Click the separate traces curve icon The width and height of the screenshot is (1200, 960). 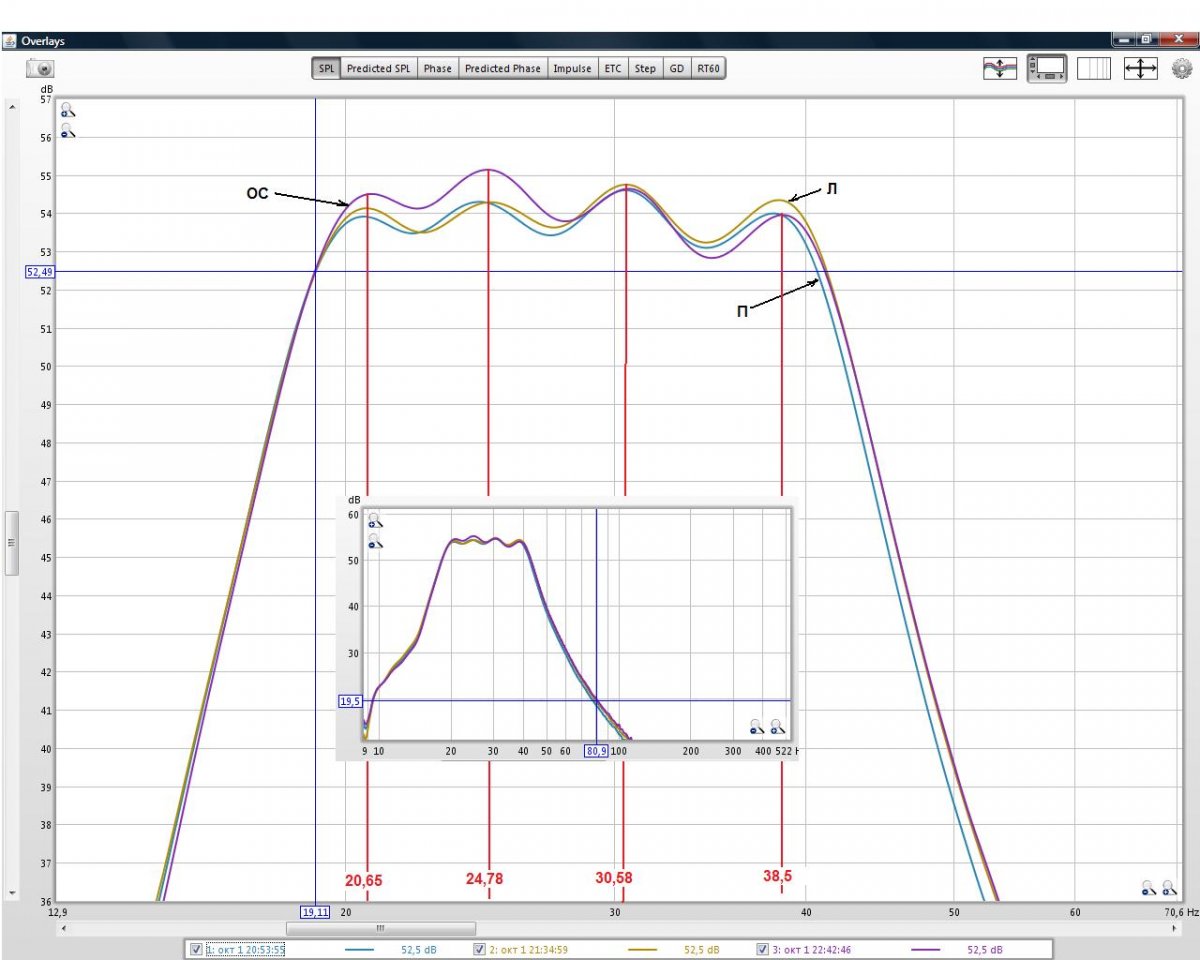(1000, 69)
